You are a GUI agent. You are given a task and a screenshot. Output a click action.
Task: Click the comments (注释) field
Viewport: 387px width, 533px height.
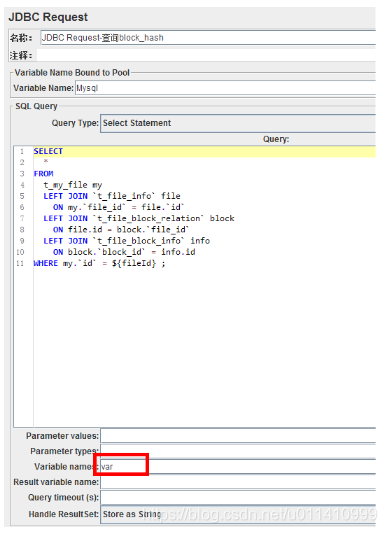click(206, 55)
